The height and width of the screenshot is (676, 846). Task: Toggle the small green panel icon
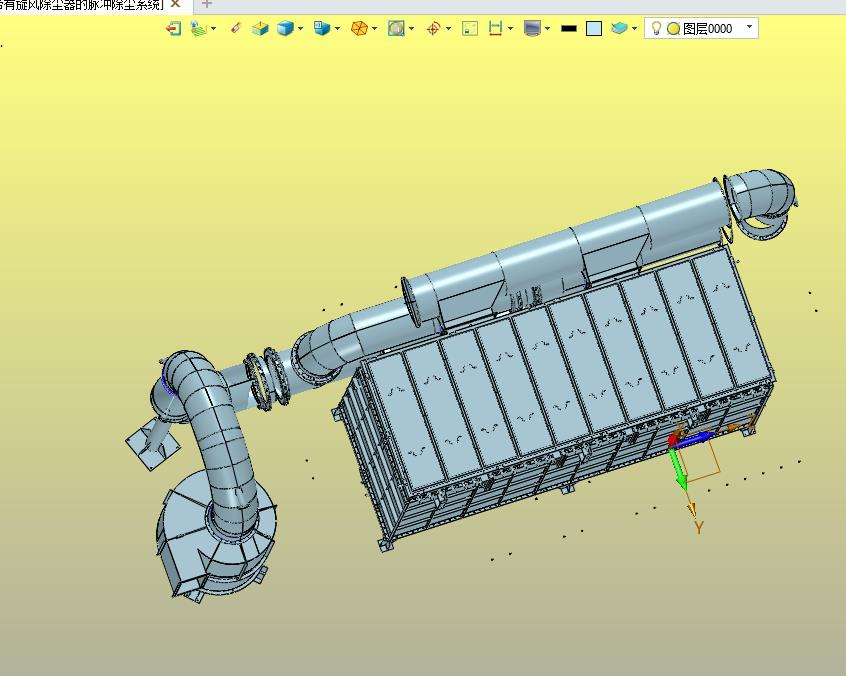point(470,29)
